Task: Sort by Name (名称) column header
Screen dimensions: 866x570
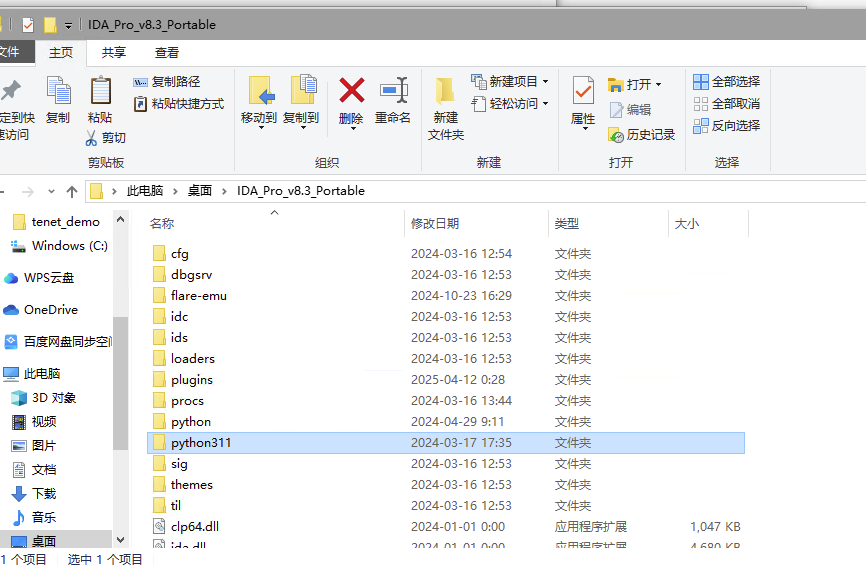Action: click(162, 224)
